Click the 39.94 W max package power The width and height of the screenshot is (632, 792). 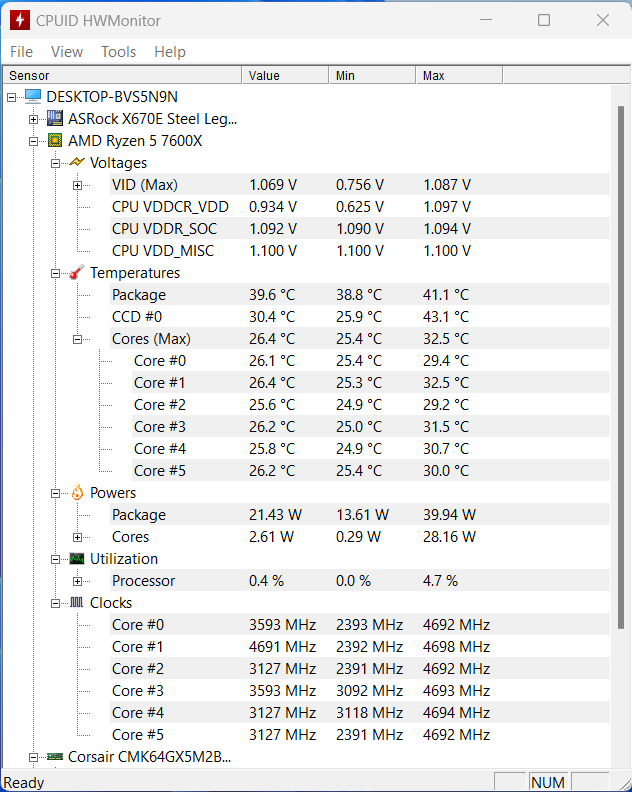point(449,515)
